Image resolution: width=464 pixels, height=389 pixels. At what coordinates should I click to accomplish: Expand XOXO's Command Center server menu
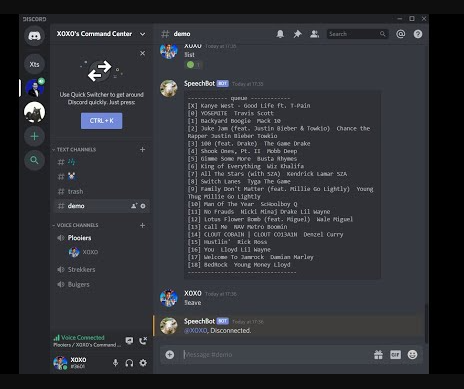pyautogui.click(x=142, y=34)
